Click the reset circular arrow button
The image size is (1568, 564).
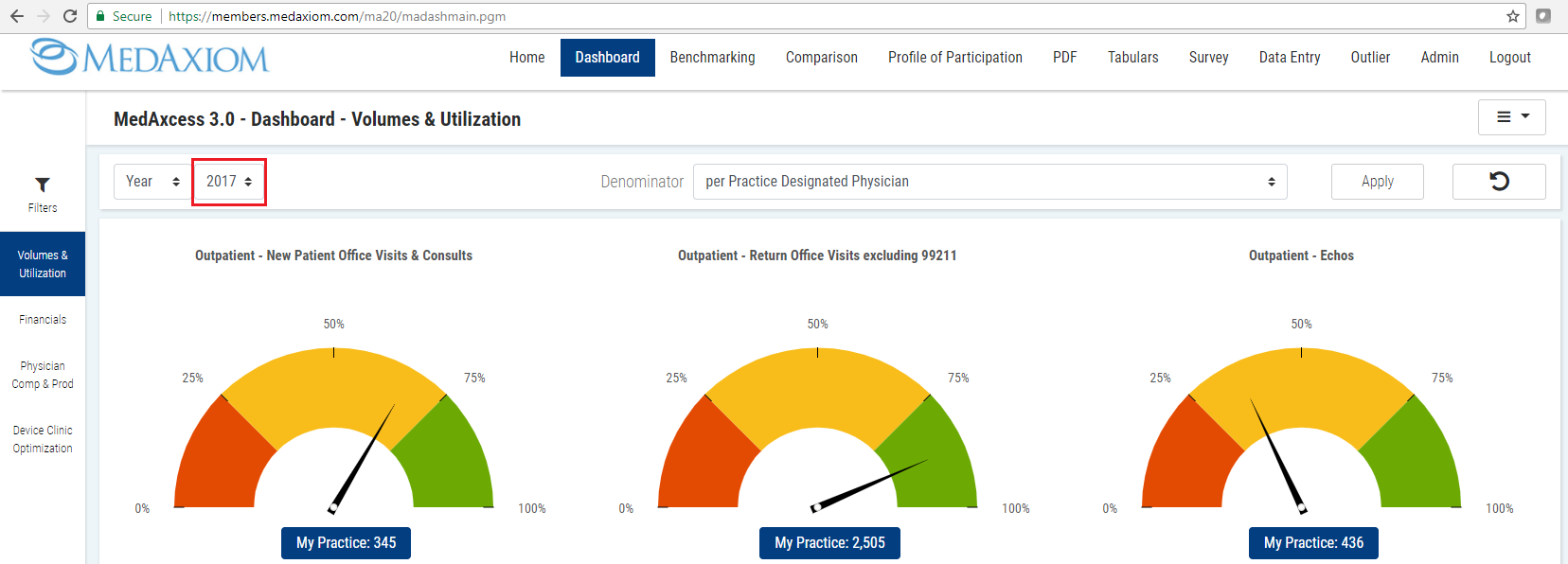pos(1499,182)
